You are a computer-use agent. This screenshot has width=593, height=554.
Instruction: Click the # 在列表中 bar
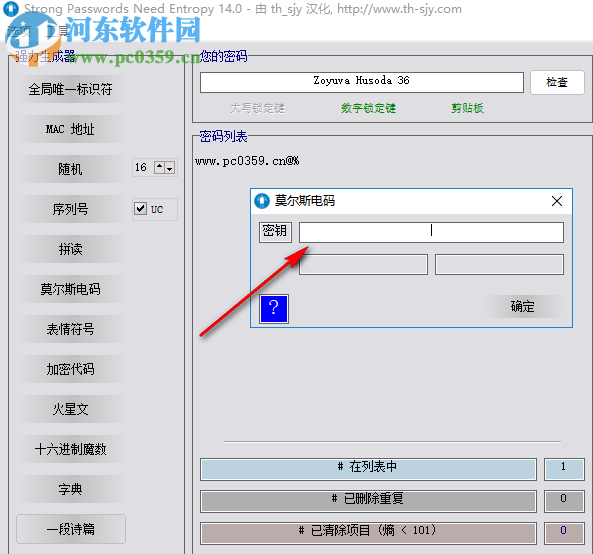(368, 469)
